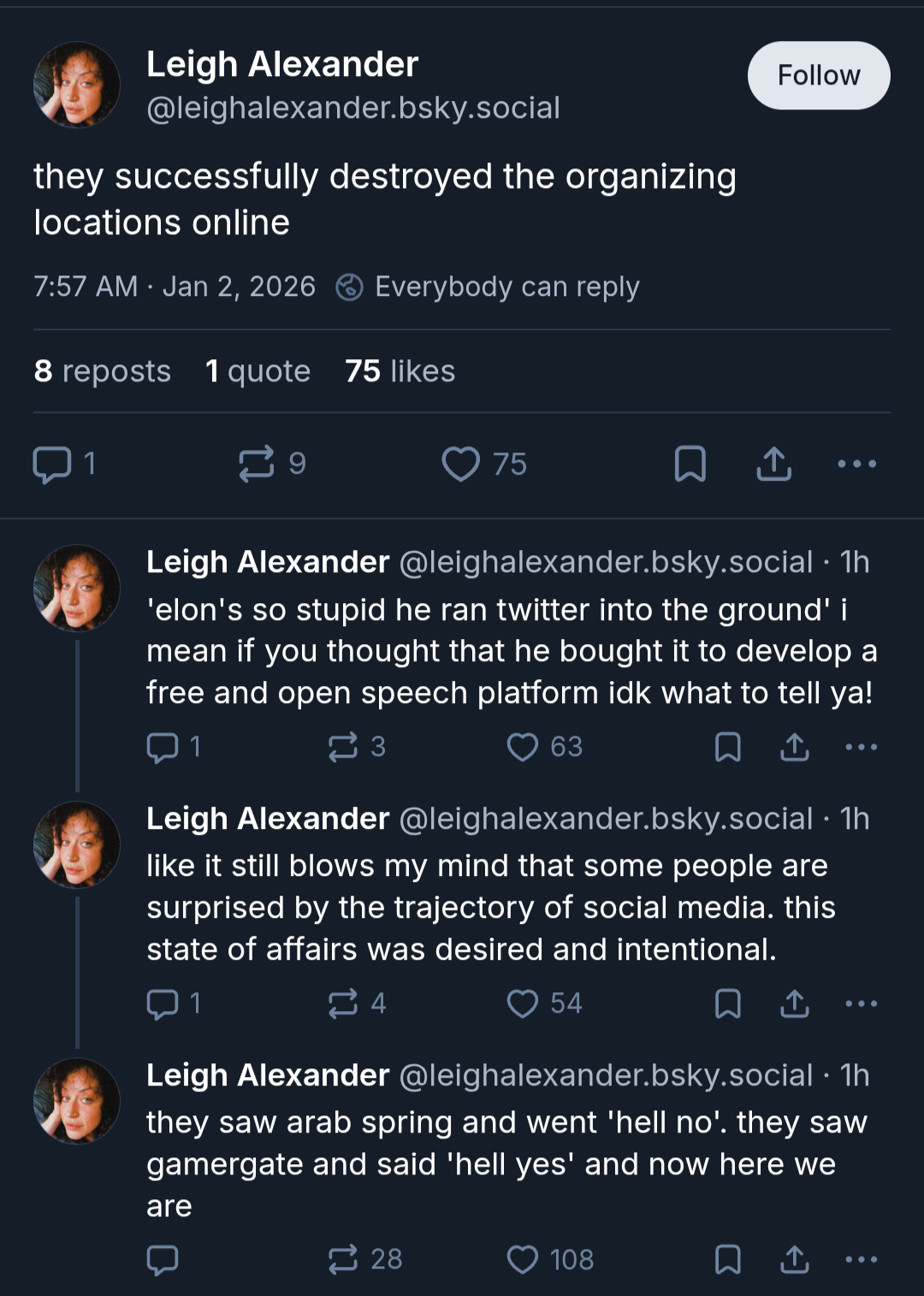
Task: Share the 'blows my mind' reply
Action: 795,1003
